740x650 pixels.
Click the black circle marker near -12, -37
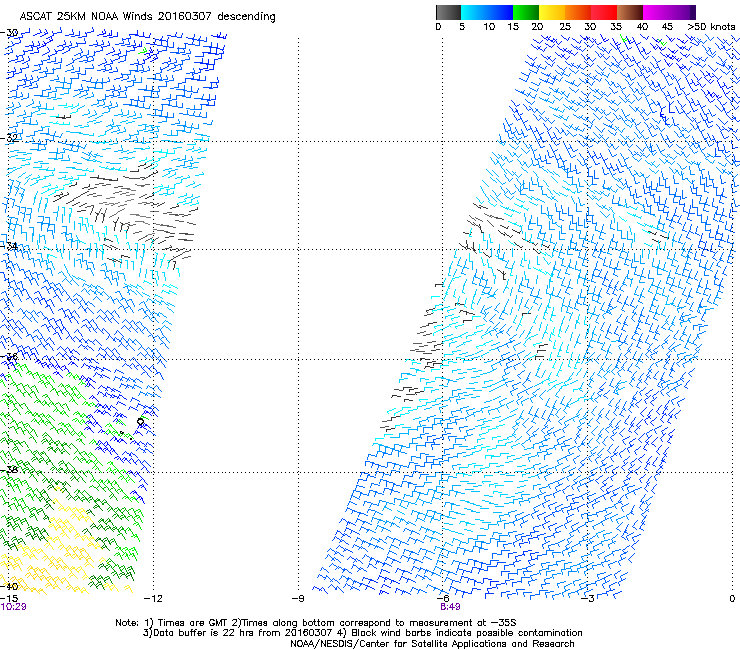pyautogui.click(x=141, y=422)
